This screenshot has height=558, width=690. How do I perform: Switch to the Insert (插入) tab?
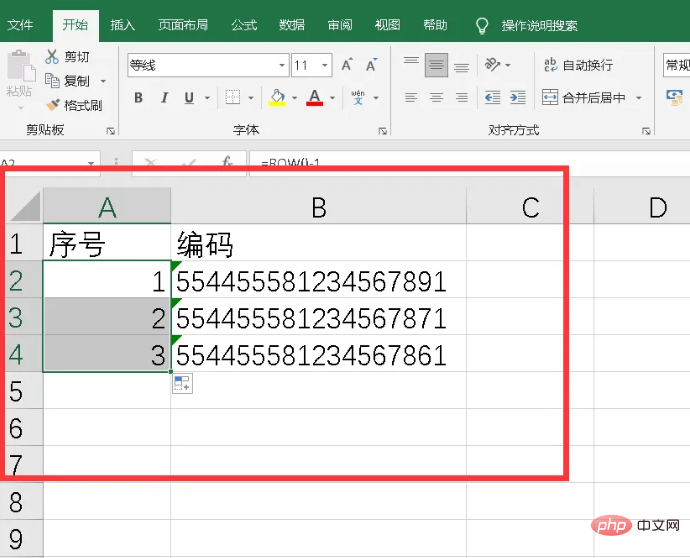pos(123,24)
